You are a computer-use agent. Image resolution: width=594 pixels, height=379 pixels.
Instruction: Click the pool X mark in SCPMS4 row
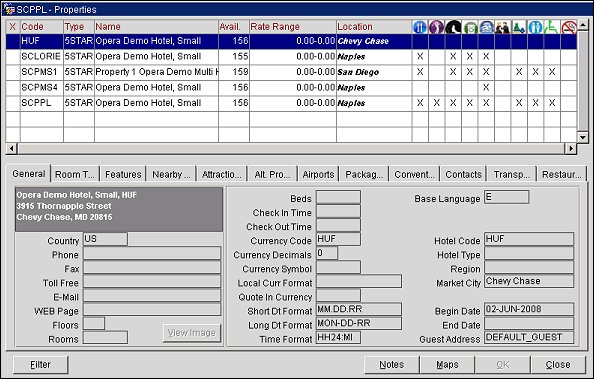click(486, 88)
